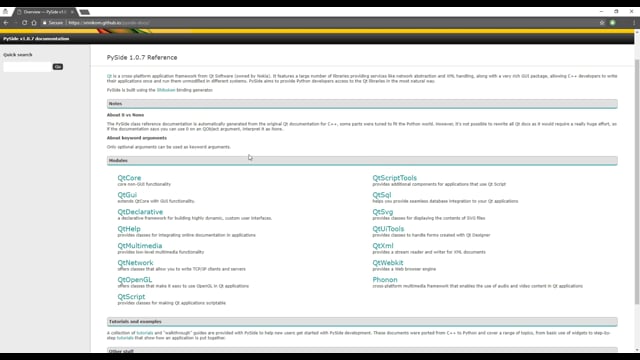Open the Qt link in the intro paragraph
Image resolution: width=640 pixels, height=360 pixels.
click(109, 76)
